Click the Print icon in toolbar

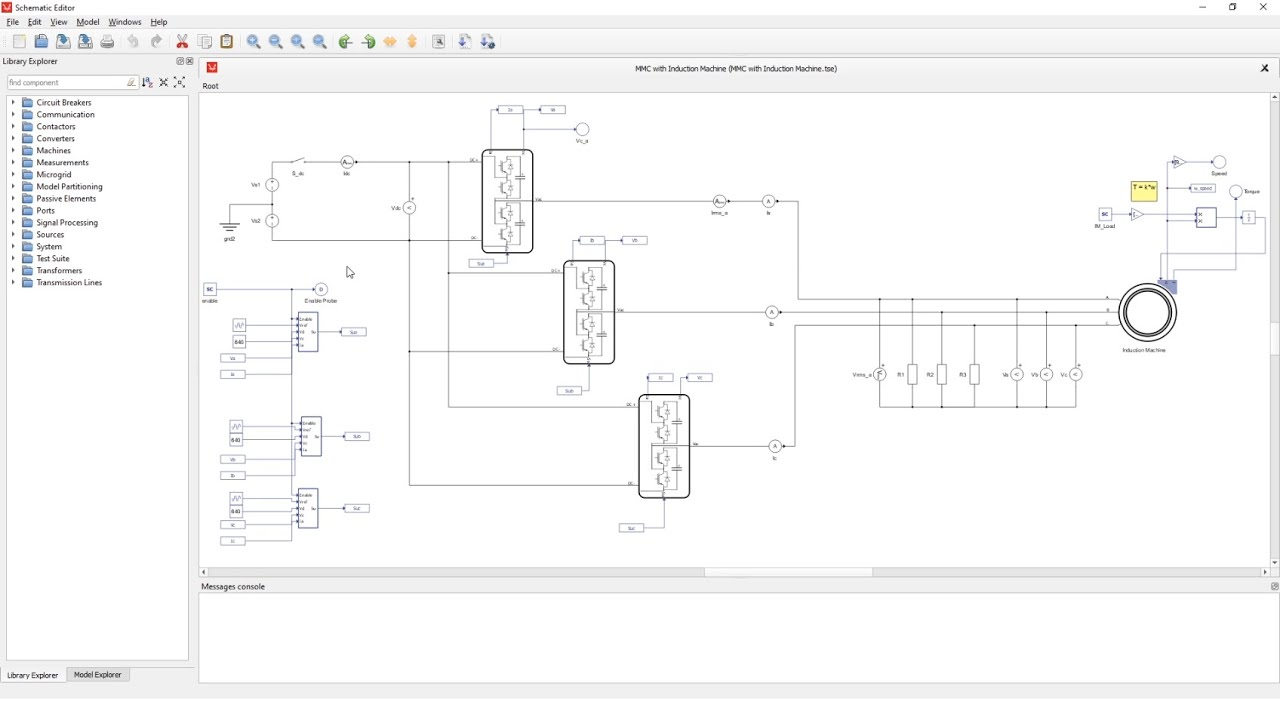click(x=107, y=42)
